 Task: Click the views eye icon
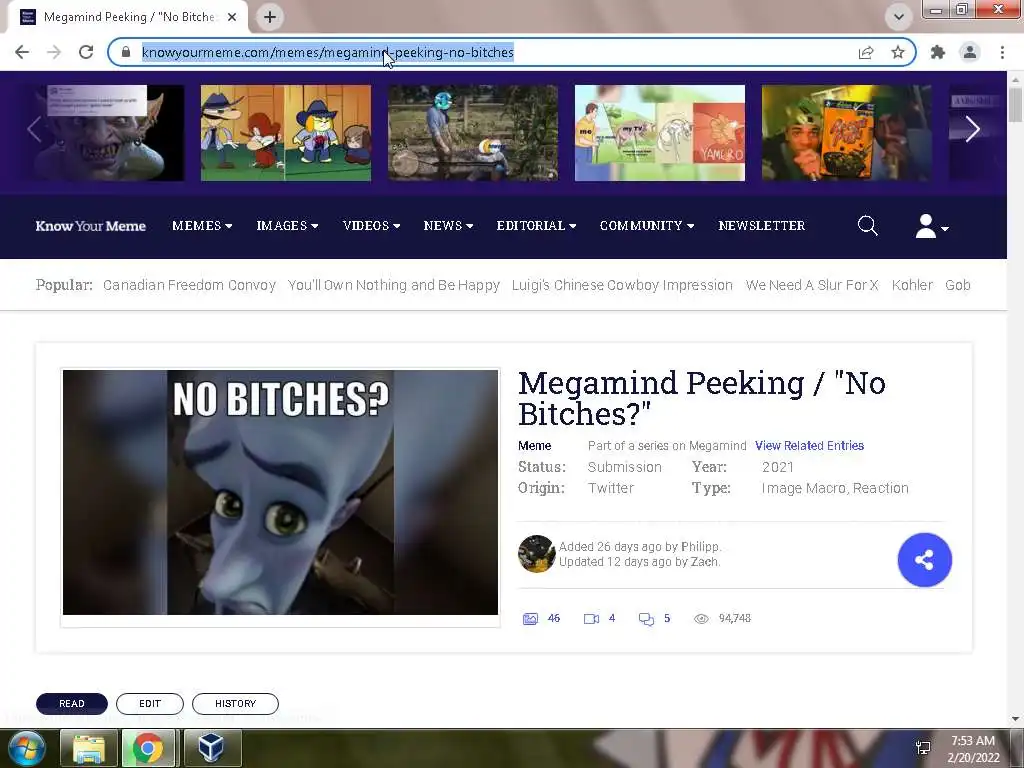[701, 618]
